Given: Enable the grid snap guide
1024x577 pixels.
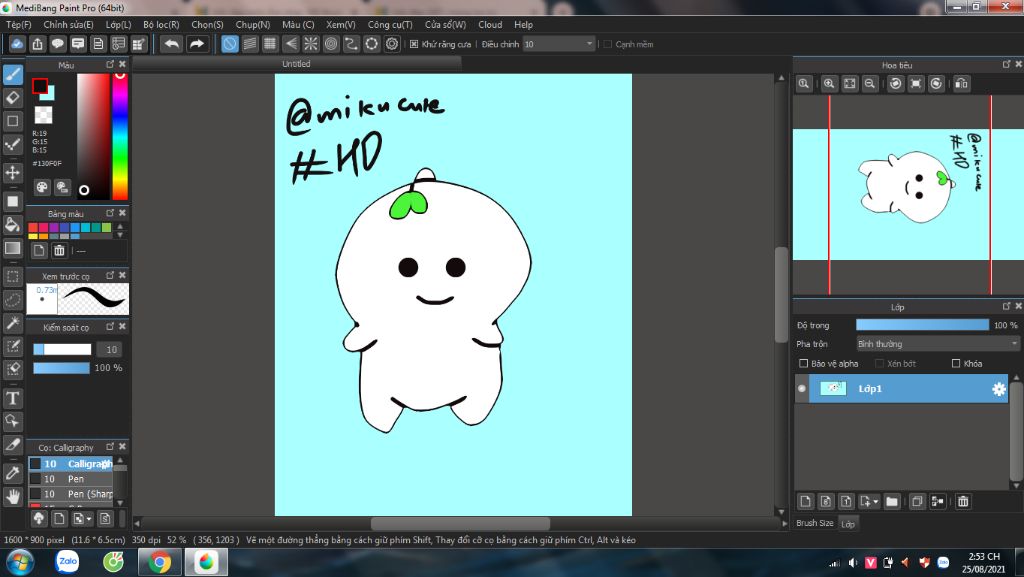Looking at the screenshot, I should pyautogui.click(x=270, y=44).
